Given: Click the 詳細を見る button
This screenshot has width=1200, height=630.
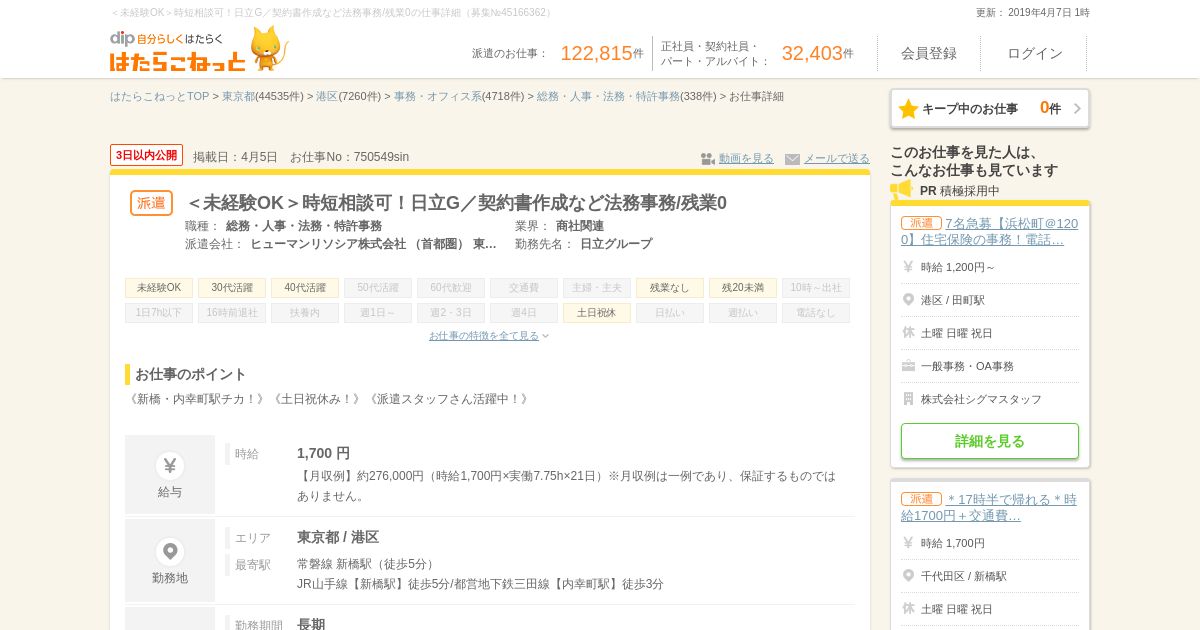Looking at the screenshot, I should (x=990, y=441).
